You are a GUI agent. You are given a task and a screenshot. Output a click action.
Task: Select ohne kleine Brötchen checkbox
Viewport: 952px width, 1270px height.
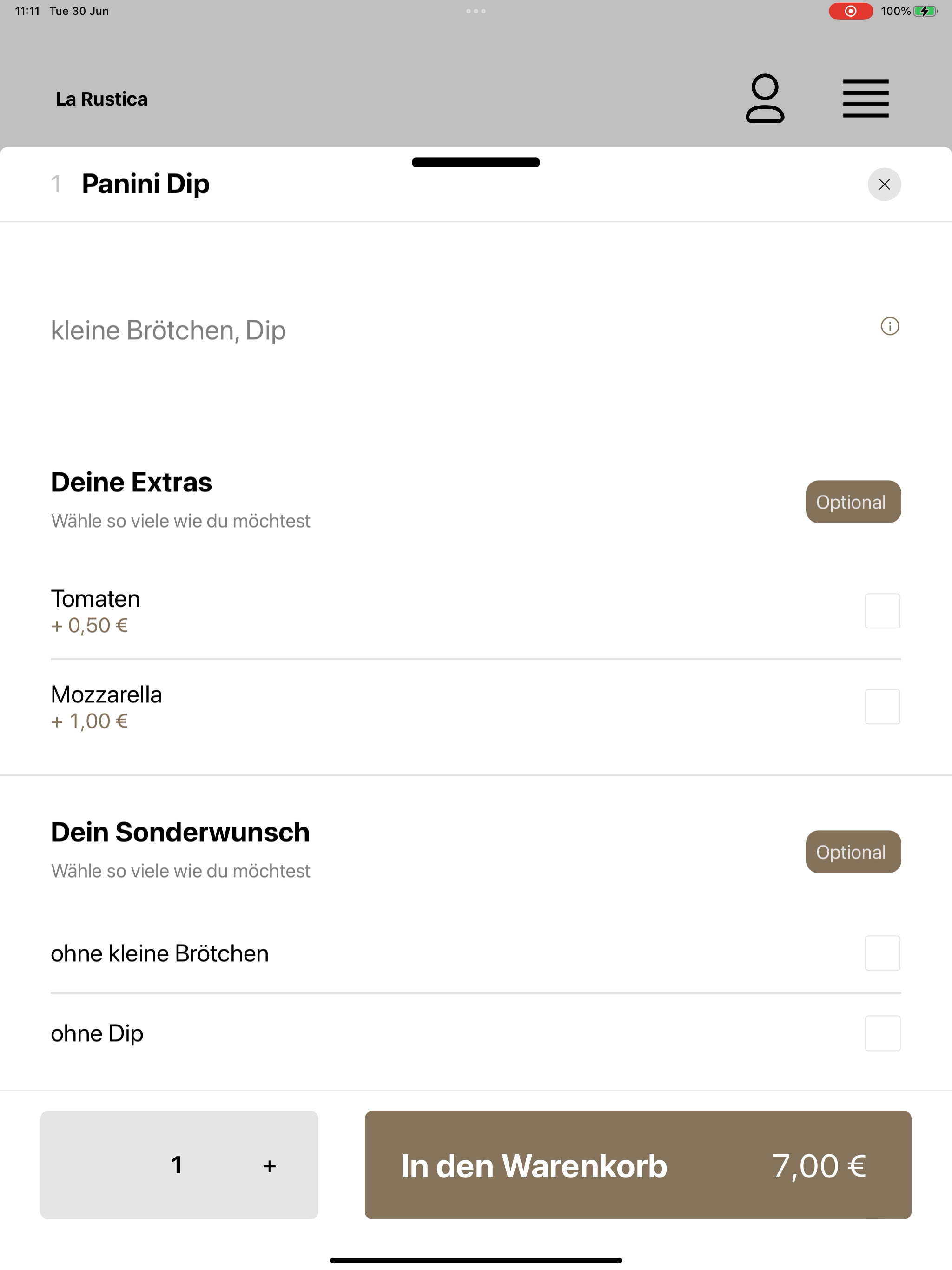pyautogui.click(x=883, y=953)
